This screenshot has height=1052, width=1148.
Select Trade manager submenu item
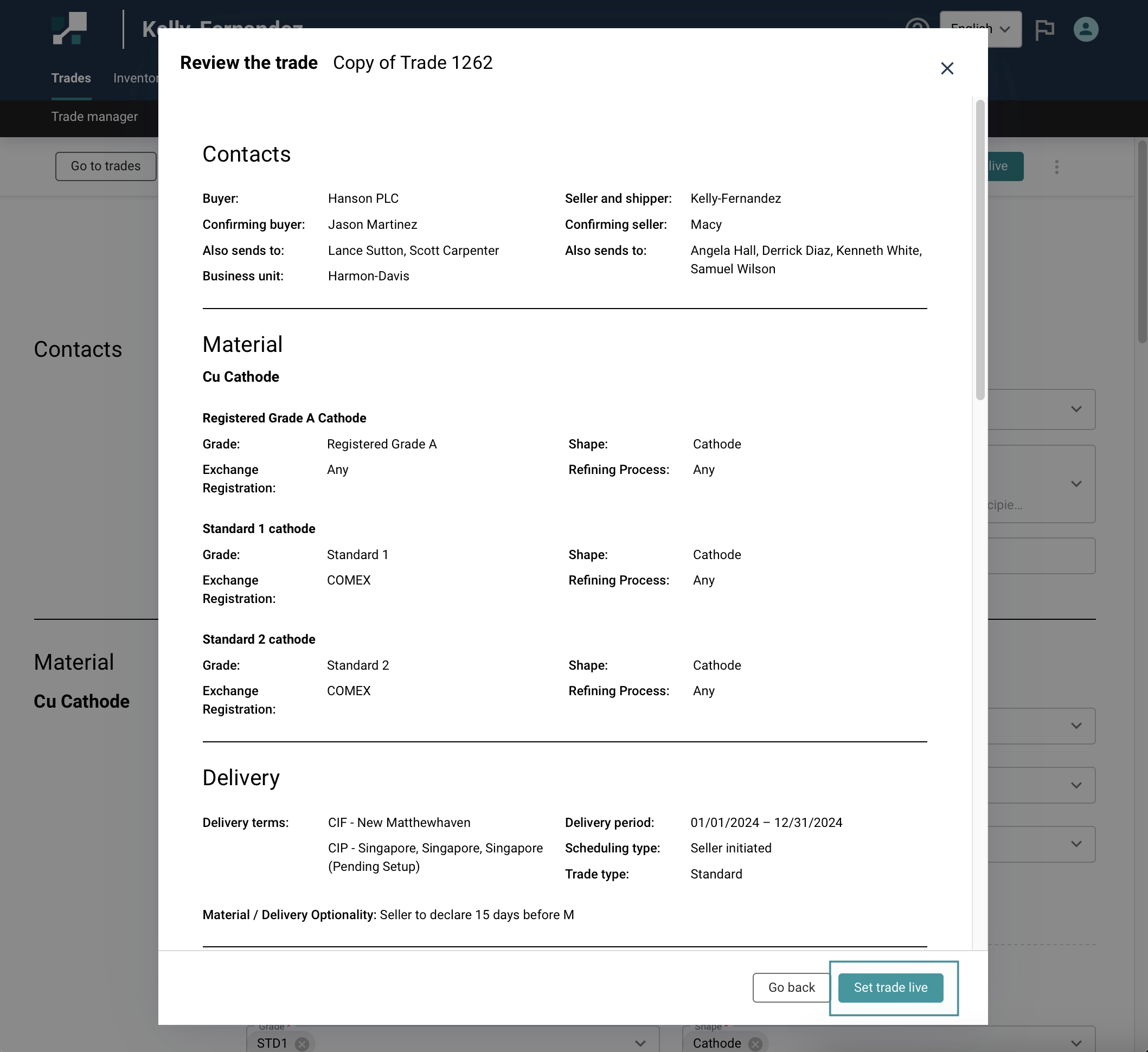point(94,117)
